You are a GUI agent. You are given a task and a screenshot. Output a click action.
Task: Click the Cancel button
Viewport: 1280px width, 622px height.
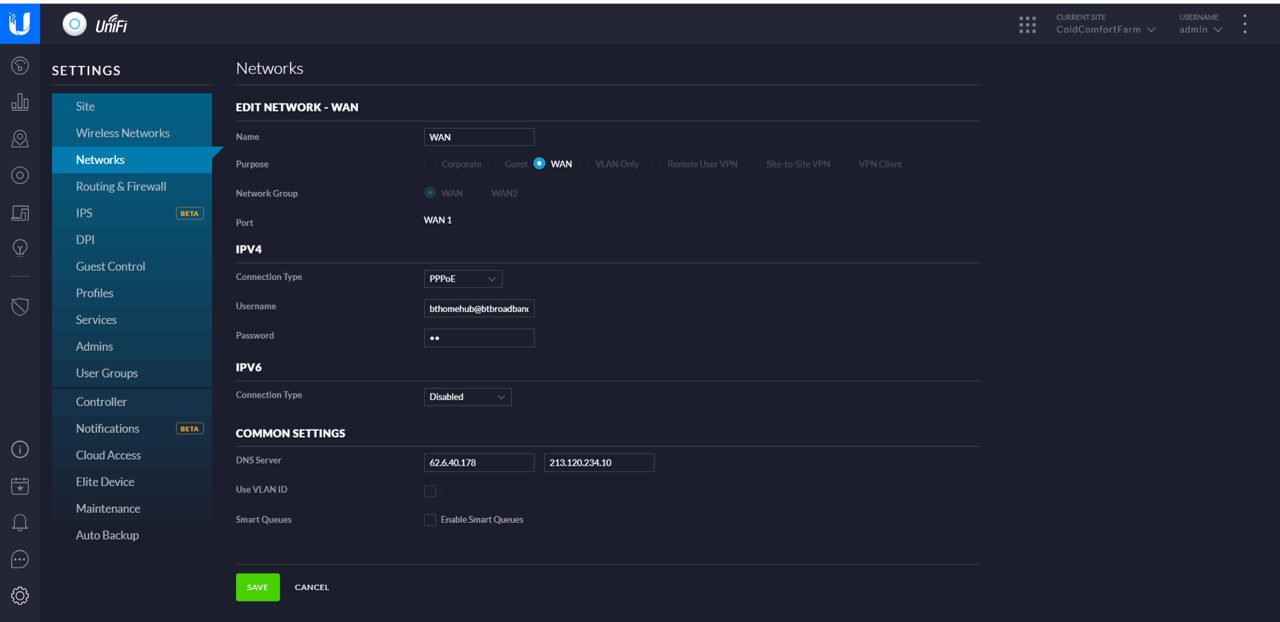tap(312, 587)
